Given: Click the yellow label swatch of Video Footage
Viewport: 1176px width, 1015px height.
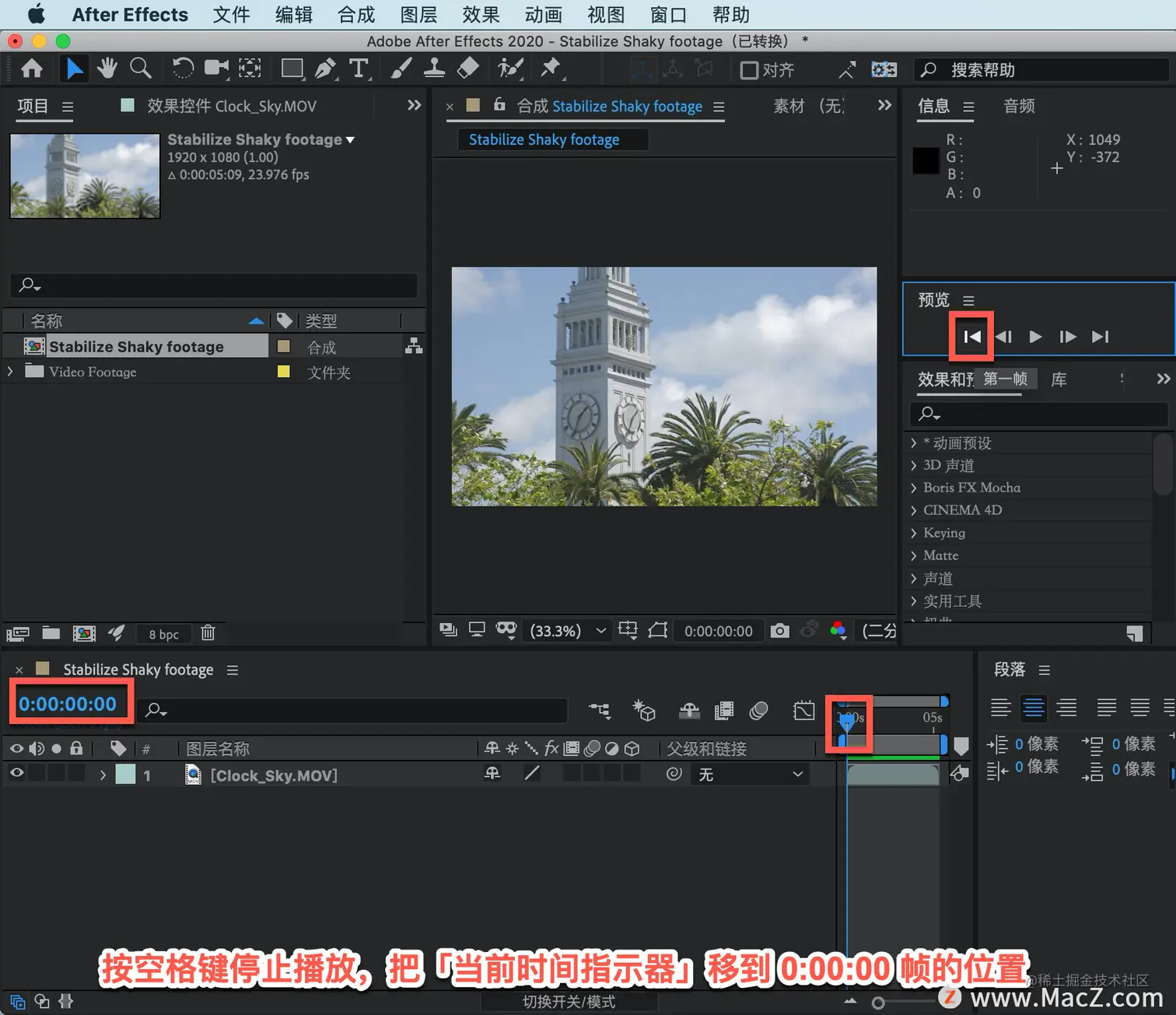Looking at the screenshot, I should pos(284,372).
